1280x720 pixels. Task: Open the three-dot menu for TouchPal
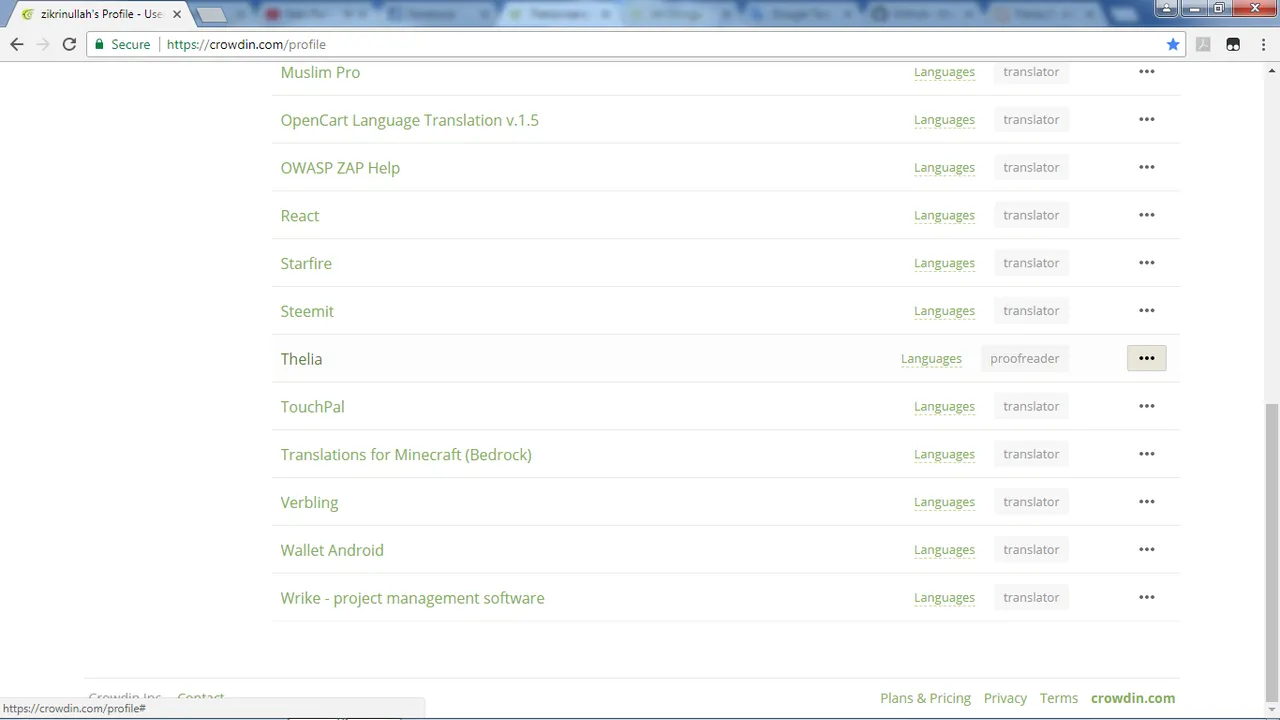coord(1146,406)
